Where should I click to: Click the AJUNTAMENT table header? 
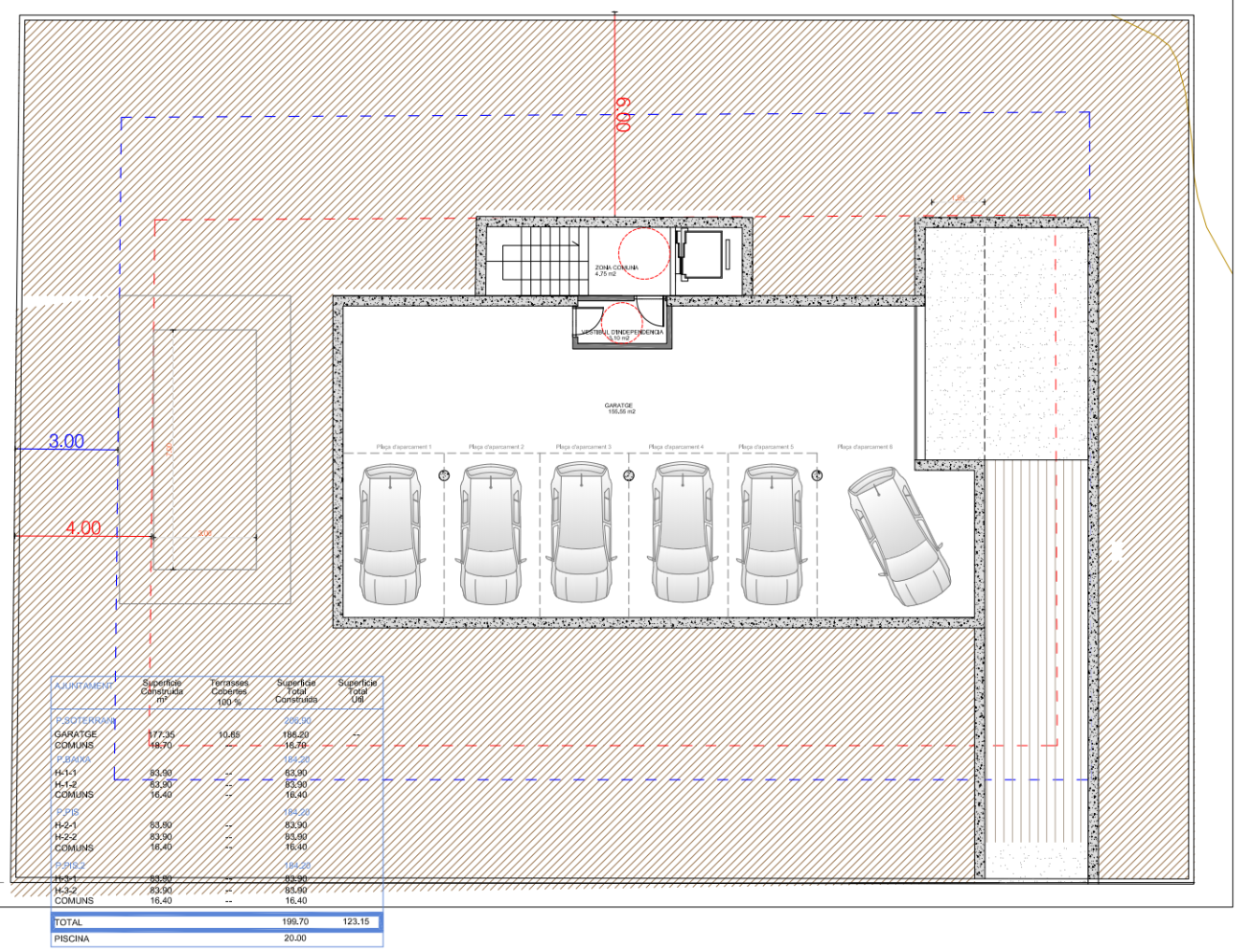point(83,686)
